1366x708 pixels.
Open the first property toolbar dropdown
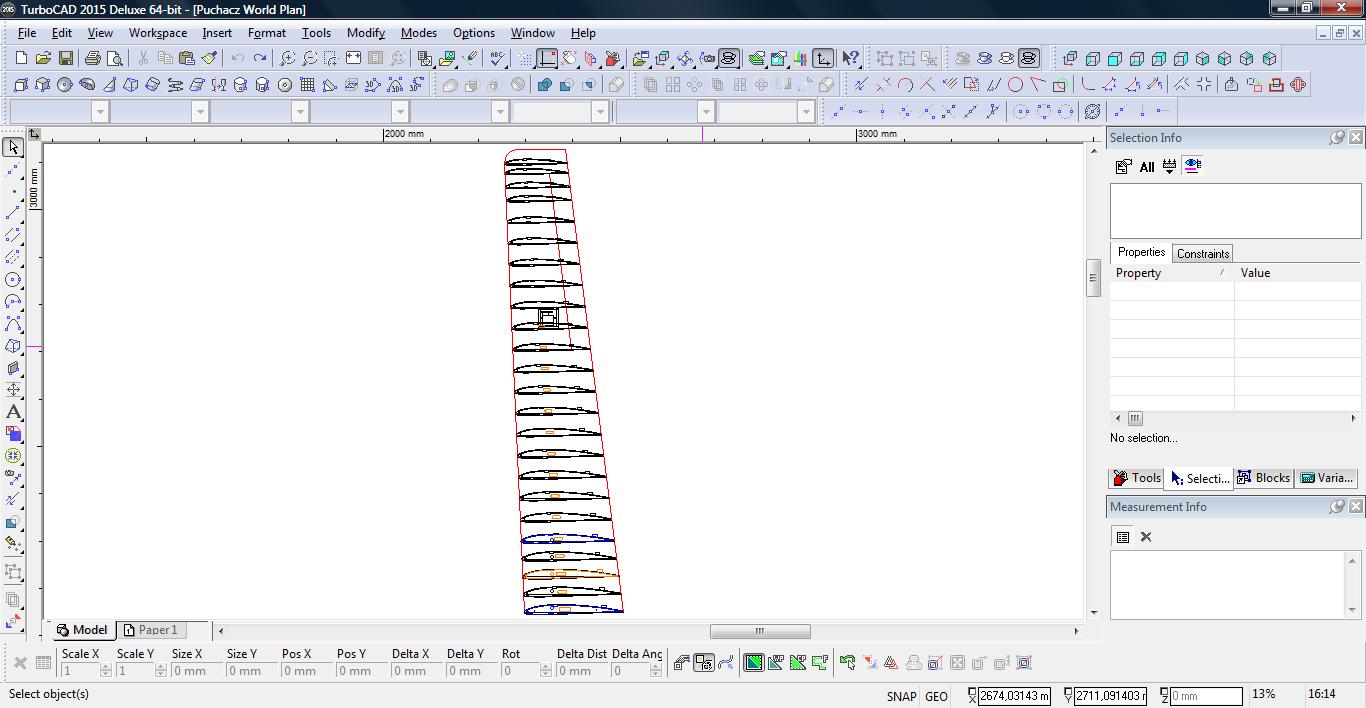99,112
